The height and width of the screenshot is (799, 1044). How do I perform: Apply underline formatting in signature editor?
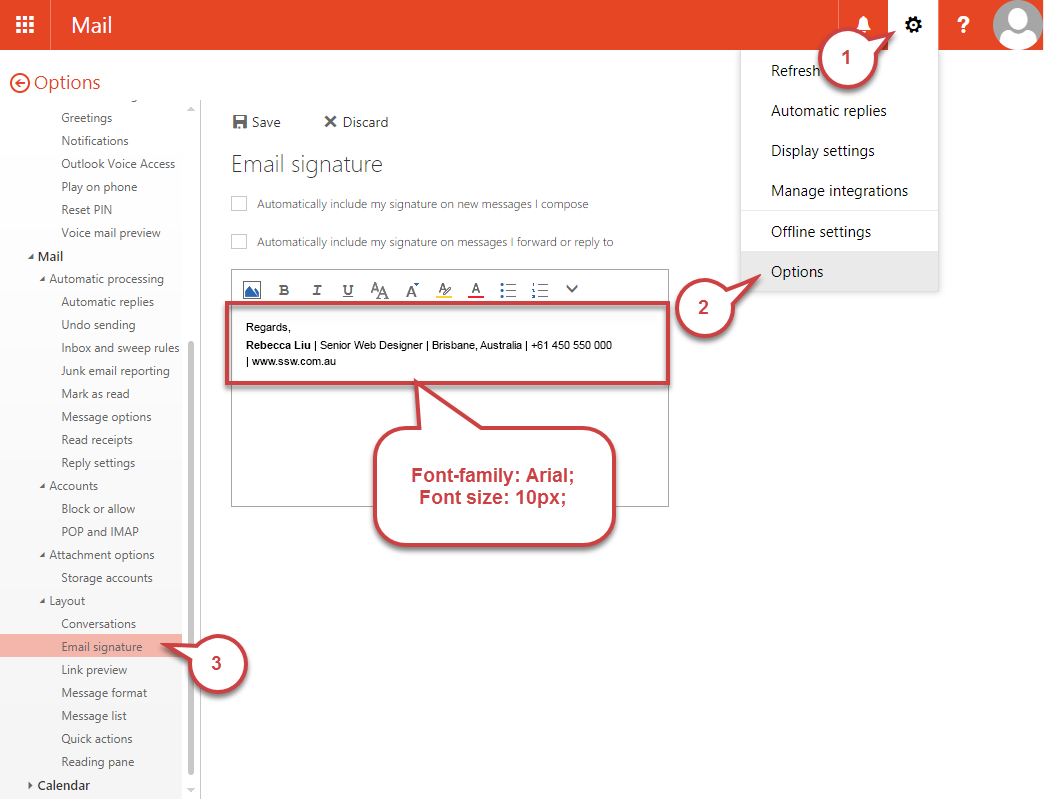coord(348,290)
